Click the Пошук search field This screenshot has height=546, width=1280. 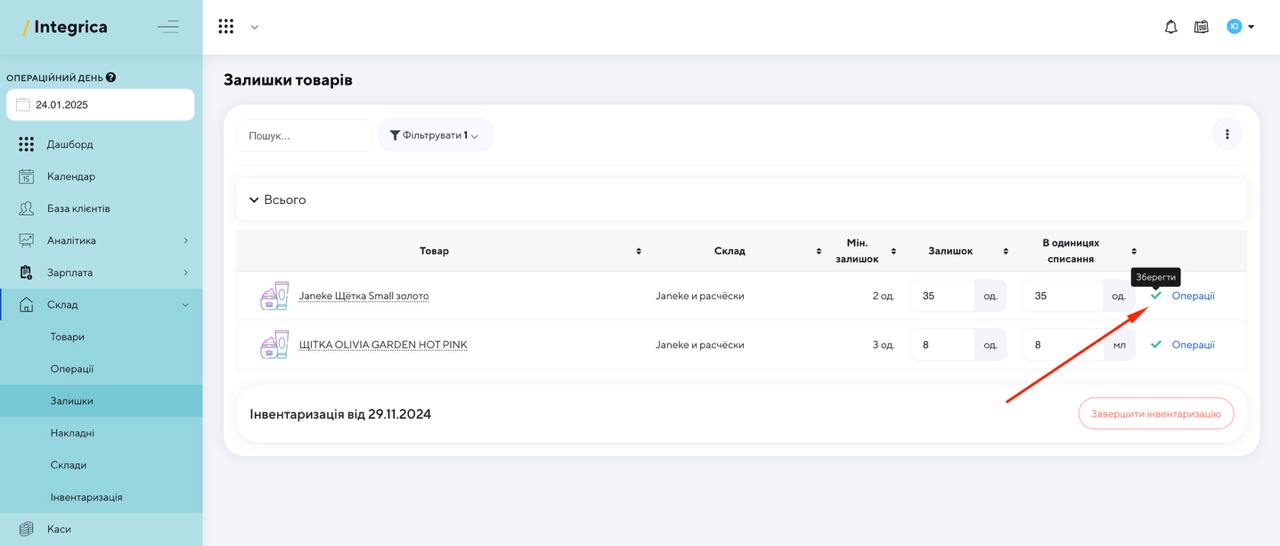(304, 135)
